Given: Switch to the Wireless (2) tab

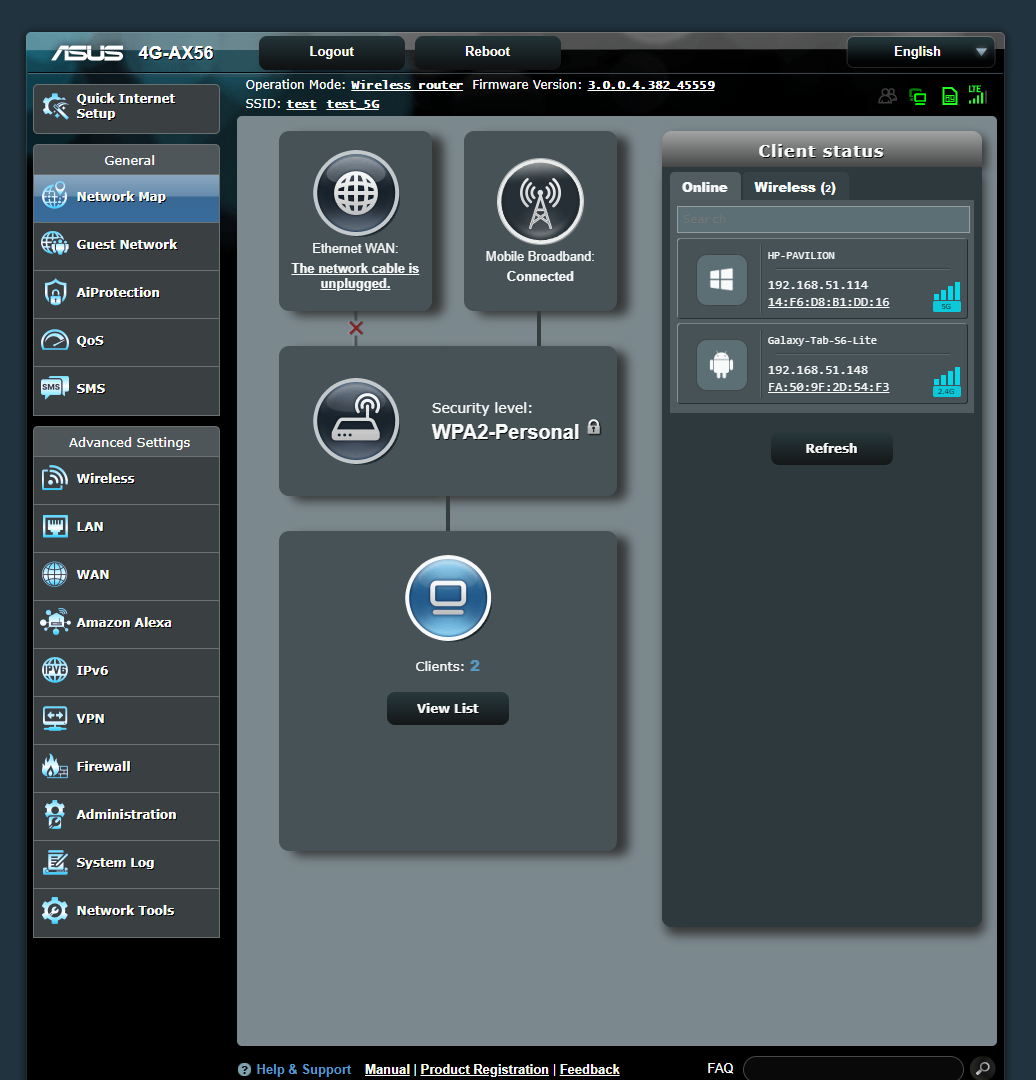Looking at the screenshot, I should coord(794,187).
